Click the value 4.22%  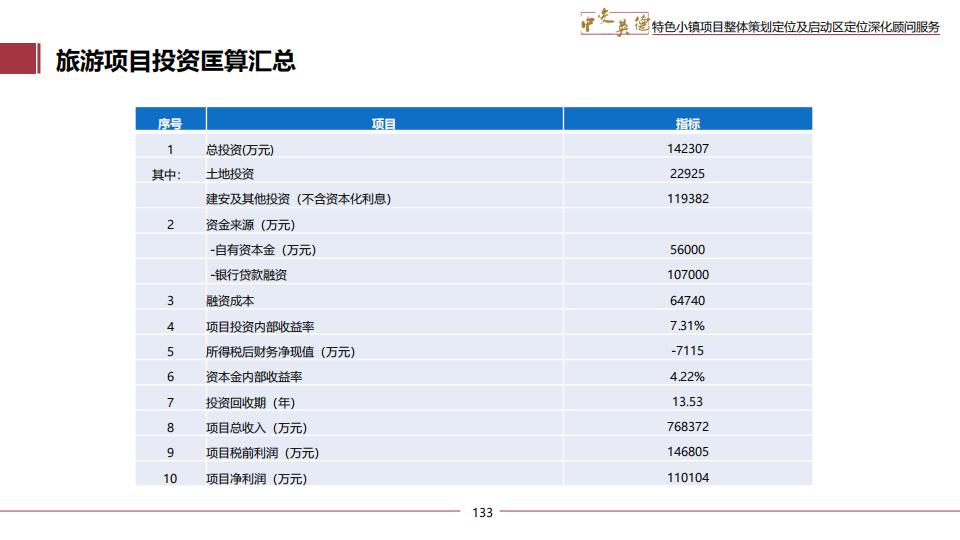[x=687, y=377]
